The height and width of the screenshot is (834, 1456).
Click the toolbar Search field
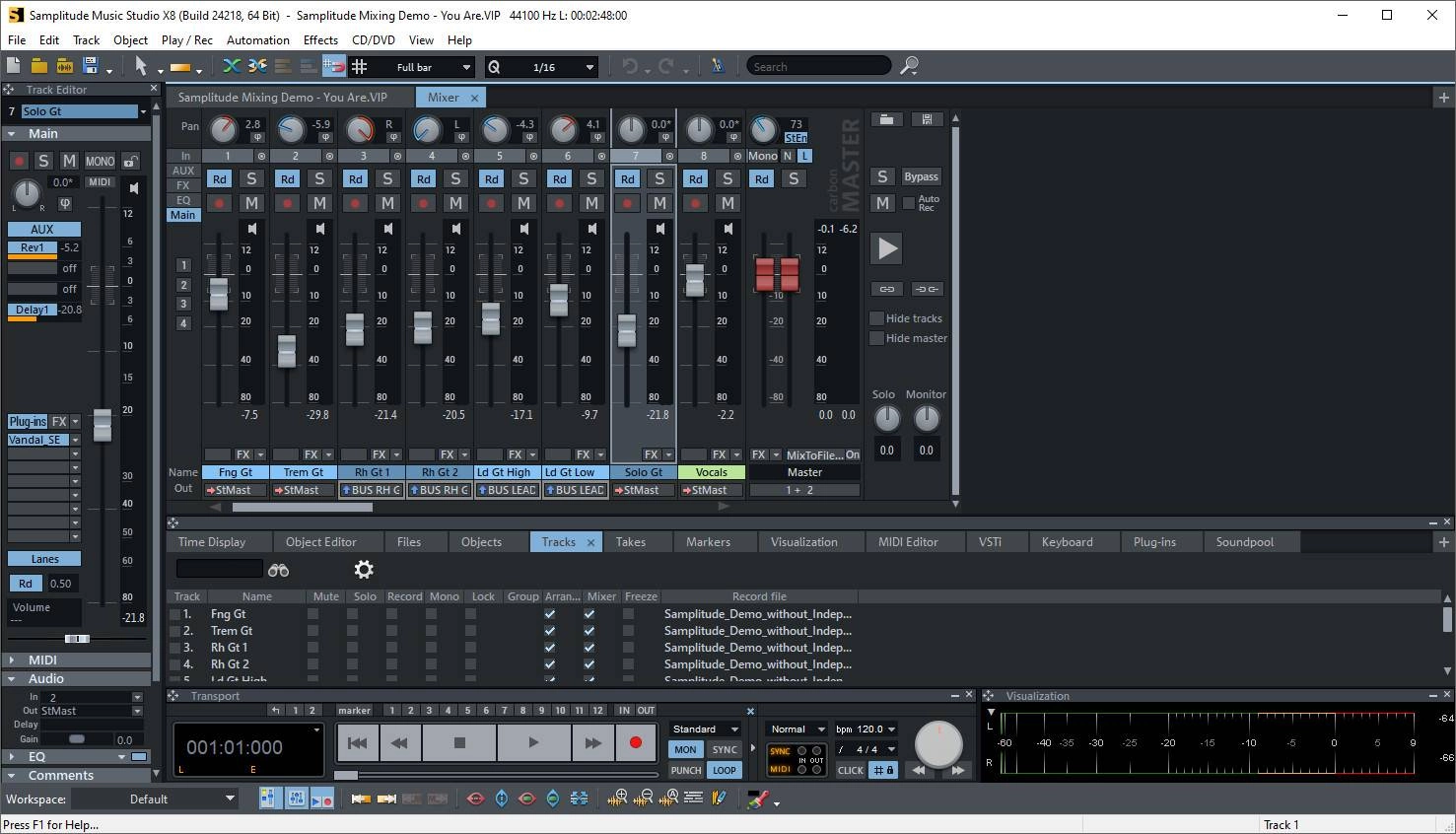[x=818, y=66]
